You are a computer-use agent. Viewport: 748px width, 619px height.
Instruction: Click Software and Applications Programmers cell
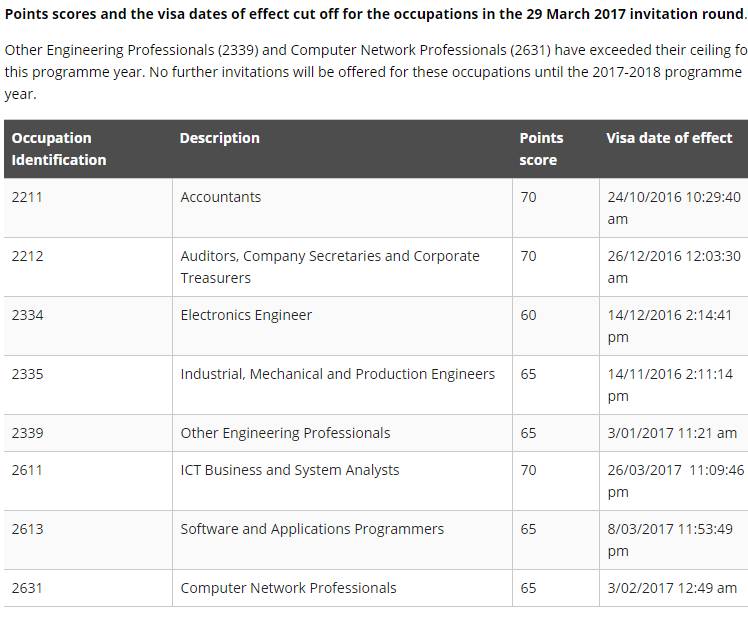click(x=312, y=529)
